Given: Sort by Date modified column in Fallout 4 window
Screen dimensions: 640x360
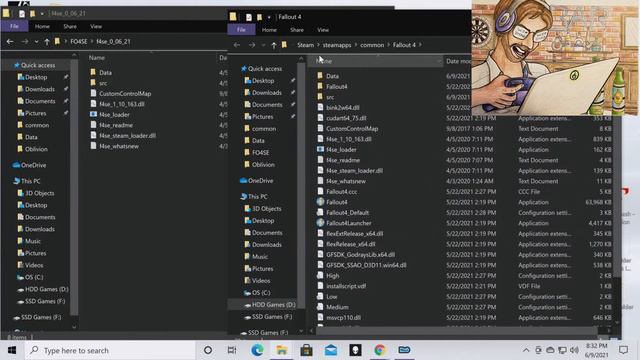Looking at the screenshot, I should click(x=458, y=61).
